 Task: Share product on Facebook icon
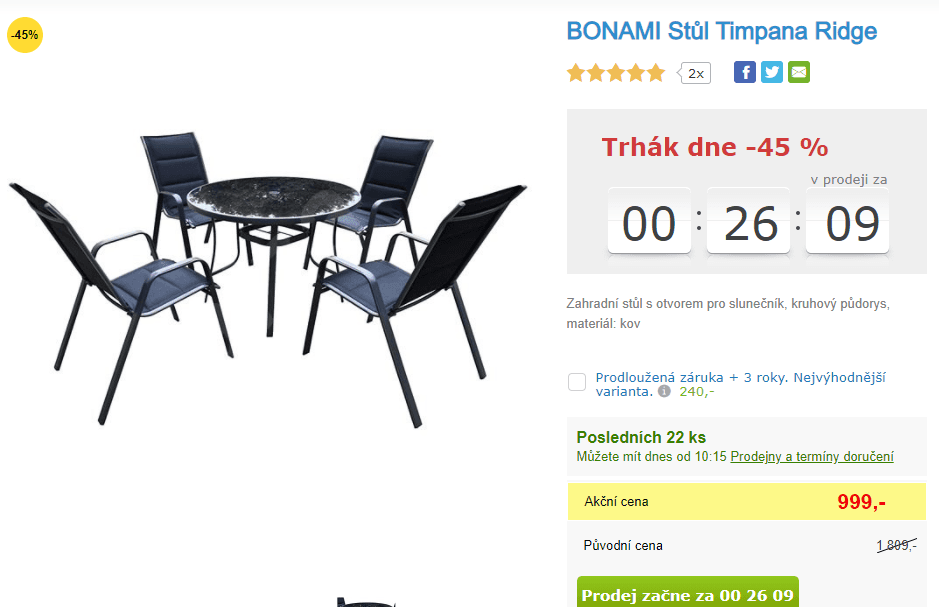[744, 72]
